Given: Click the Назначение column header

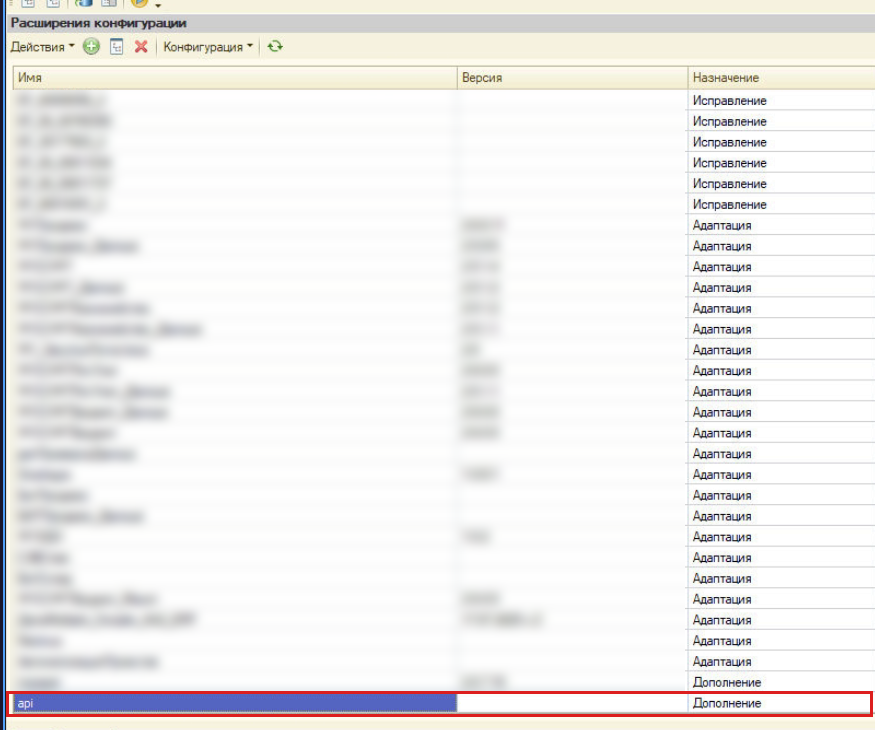Looking at the screenshot, I should click(781, 78).
